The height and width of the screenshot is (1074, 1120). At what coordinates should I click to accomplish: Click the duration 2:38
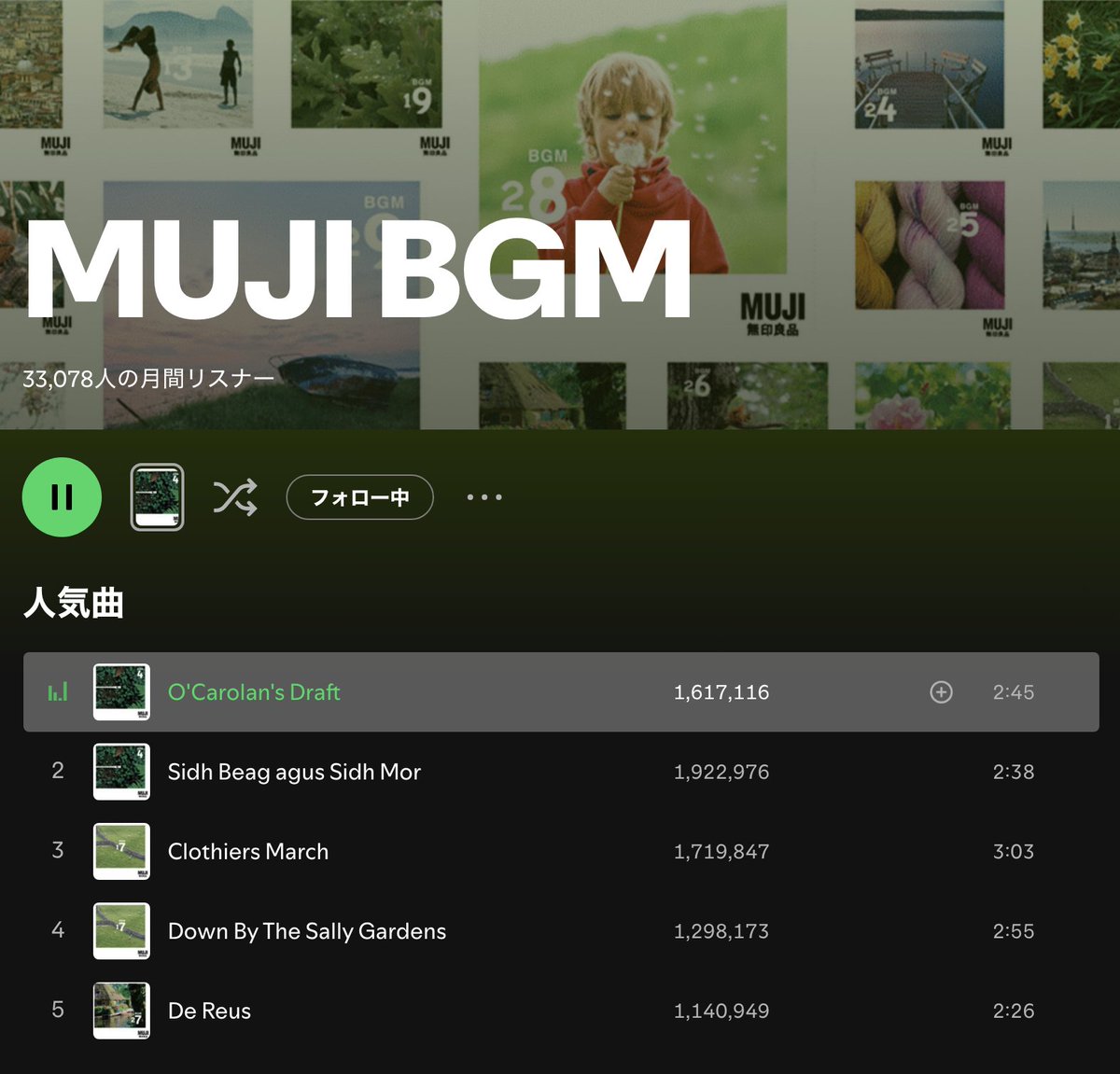tap(1014, 772)
